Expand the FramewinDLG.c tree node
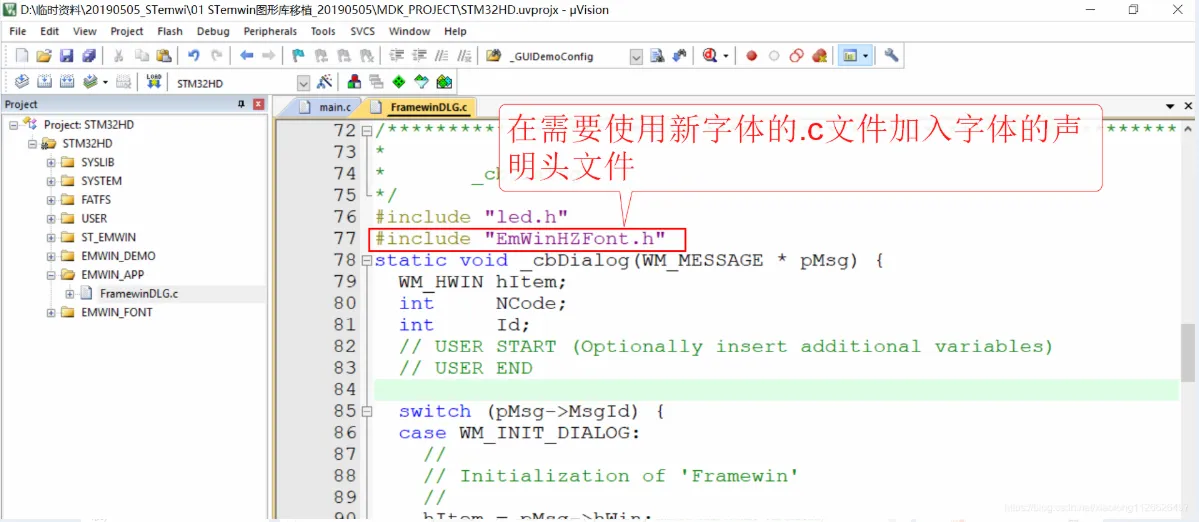 70,293
